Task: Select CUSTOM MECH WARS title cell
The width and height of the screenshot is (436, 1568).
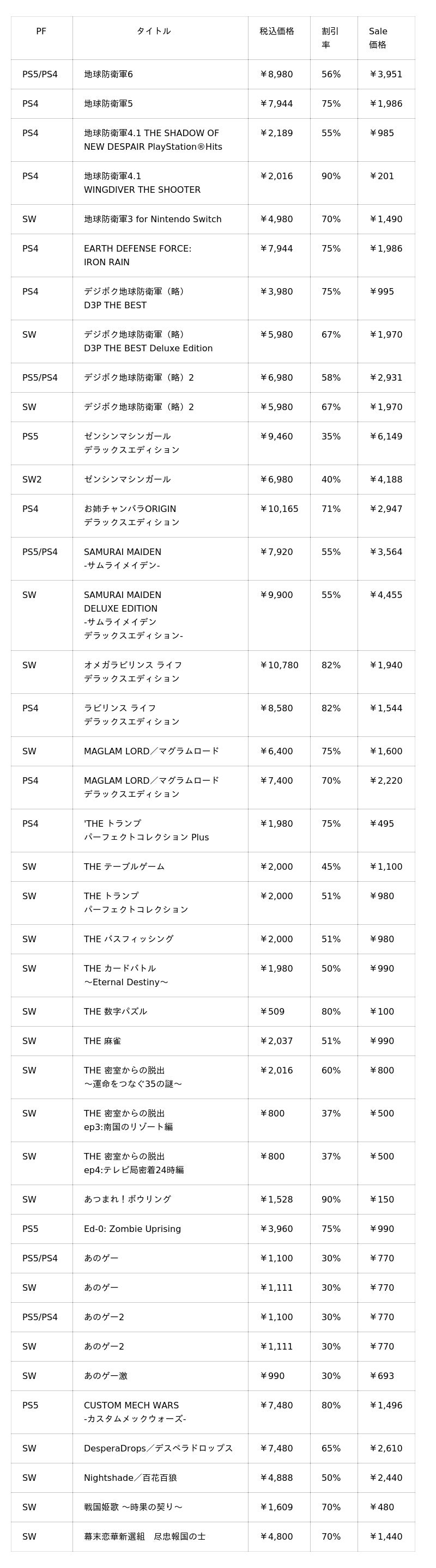Action: click(x=135, y=1412)
